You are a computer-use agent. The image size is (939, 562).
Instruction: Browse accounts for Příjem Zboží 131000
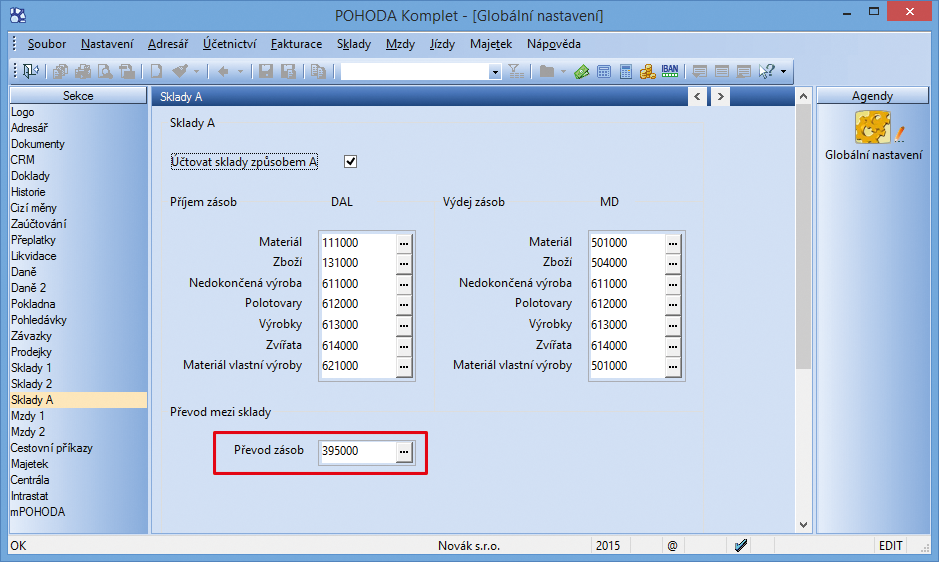(x=404, y=263)
